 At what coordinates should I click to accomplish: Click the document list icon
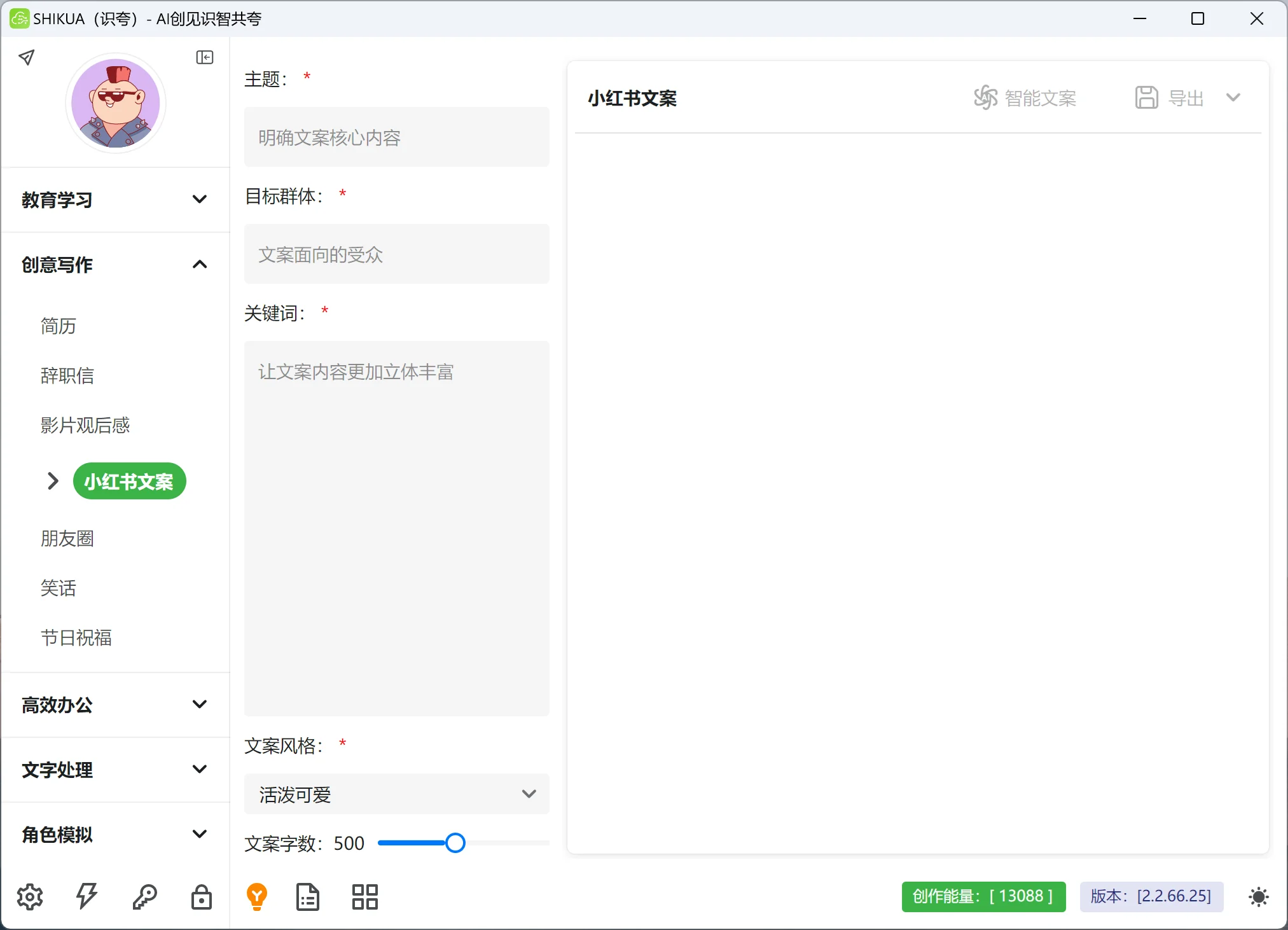(308, 897)
